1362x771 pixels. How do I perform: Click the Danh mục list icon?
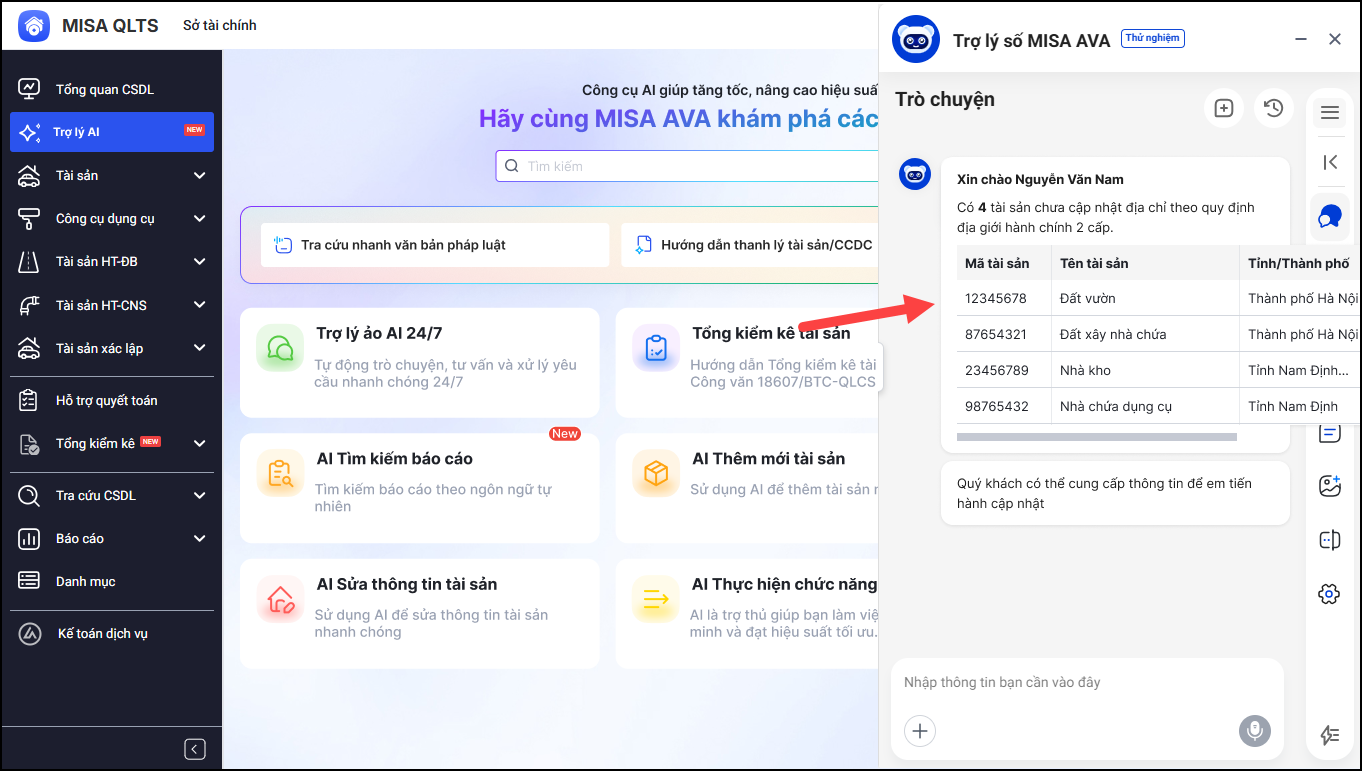pyautogui.click(x=29, y=582)
